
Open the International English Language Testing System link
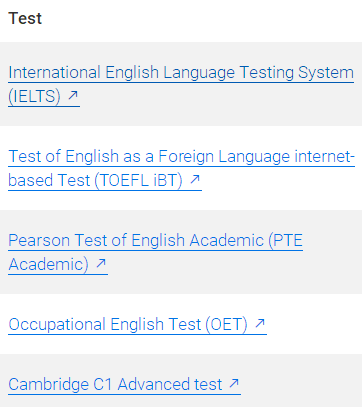coord(181,84)
